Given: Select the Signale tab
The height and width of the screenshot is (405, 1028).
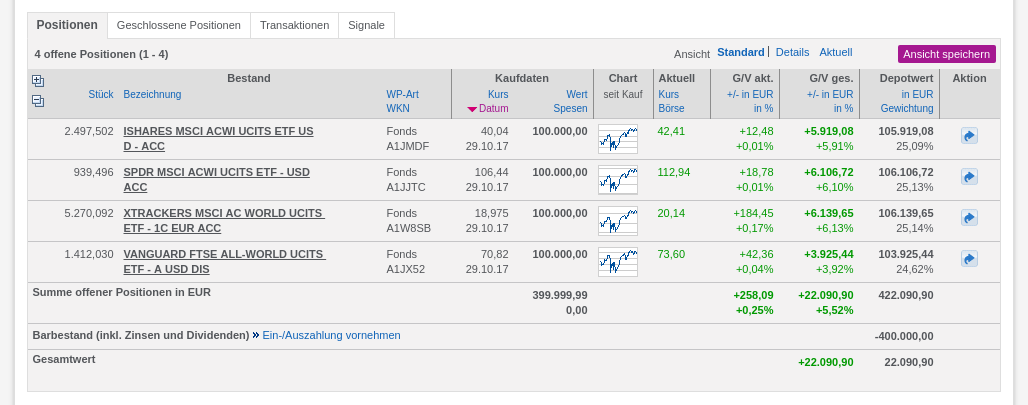Looking at the screenshot, I should click(366, 25).
